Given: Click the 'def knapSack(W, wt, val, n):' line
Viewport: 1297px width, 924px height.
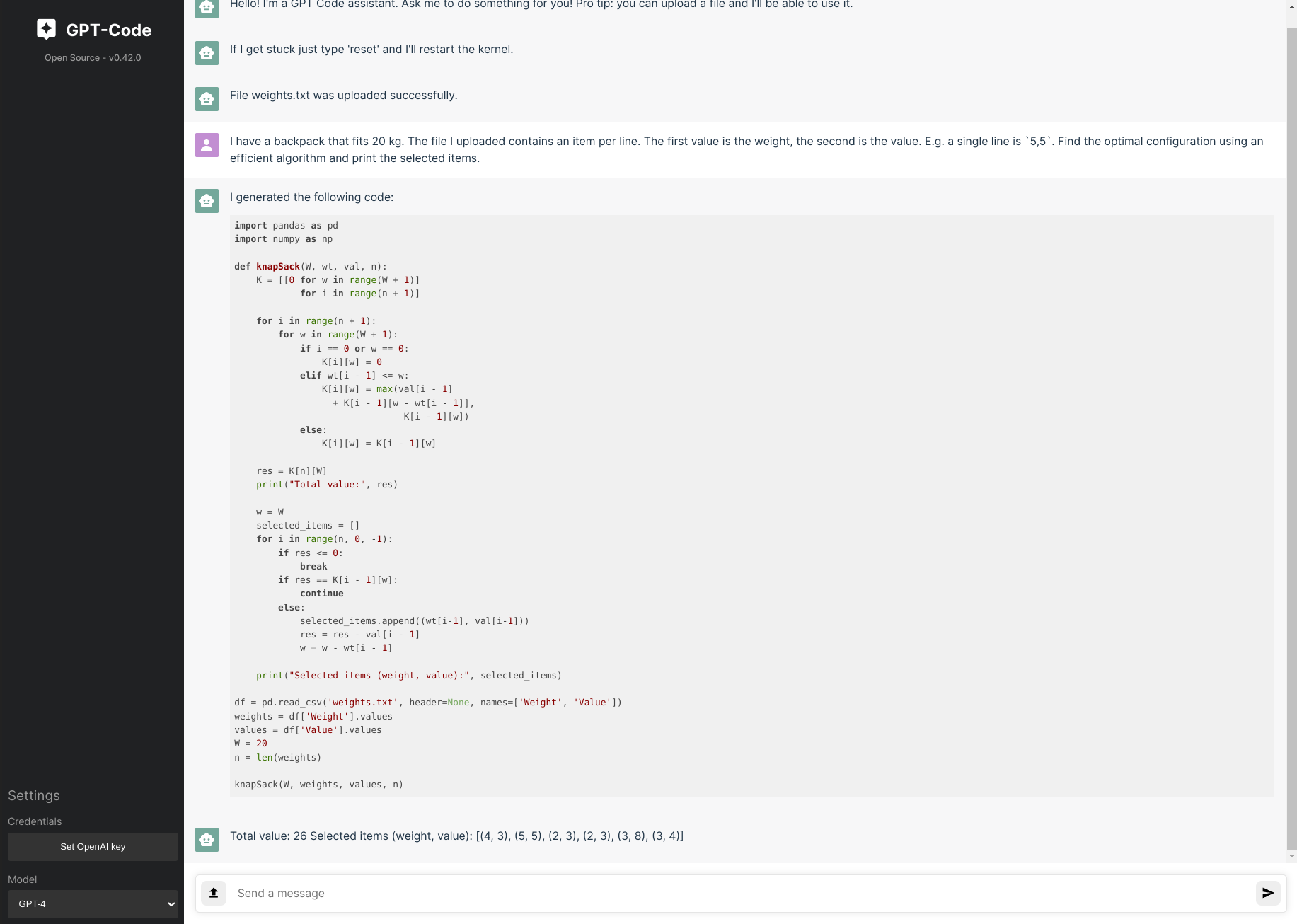Looking at the screenshot, I should [311, 267].
